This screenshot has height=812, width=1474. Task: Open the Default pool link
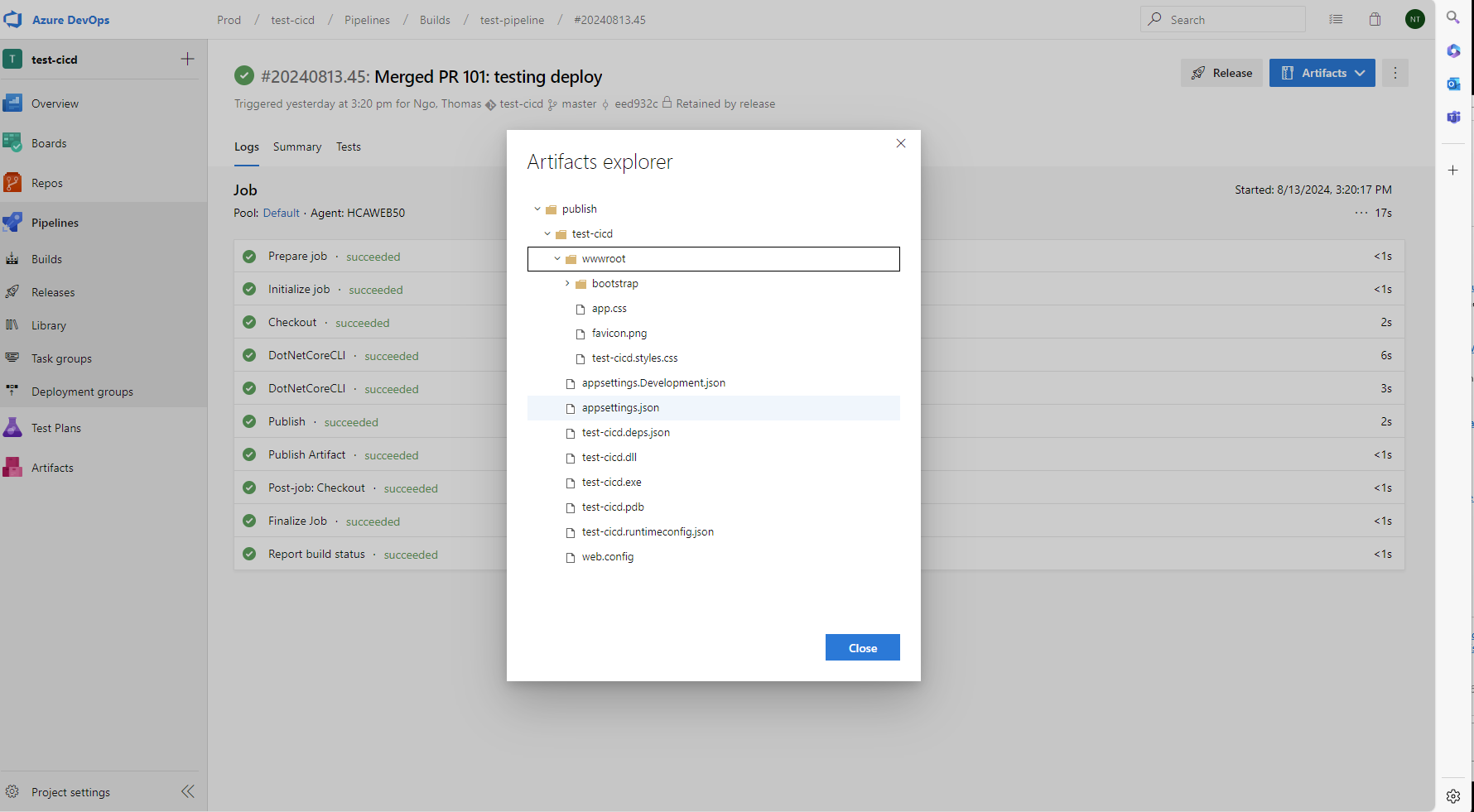tap(282, 213)
